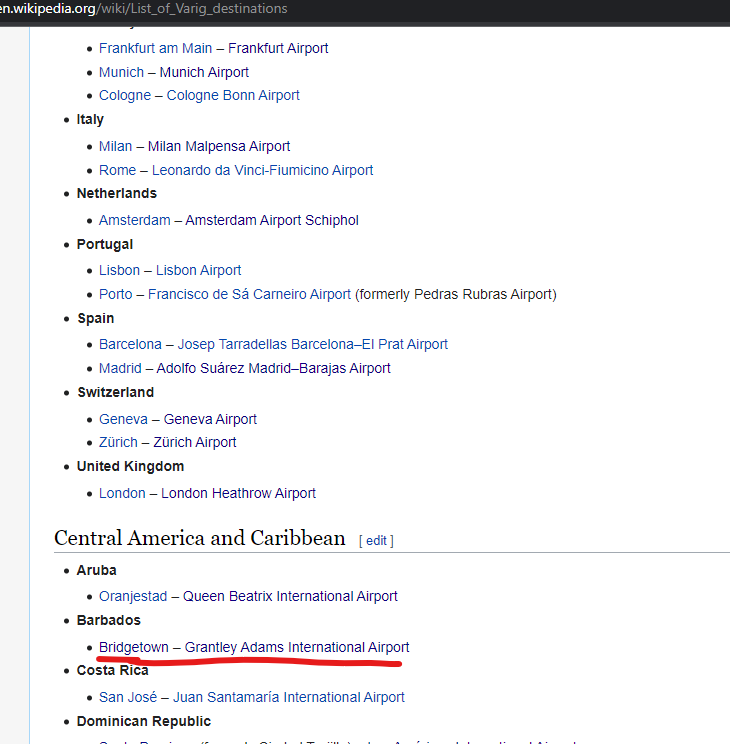Open the San José city link

coord(128,698)
